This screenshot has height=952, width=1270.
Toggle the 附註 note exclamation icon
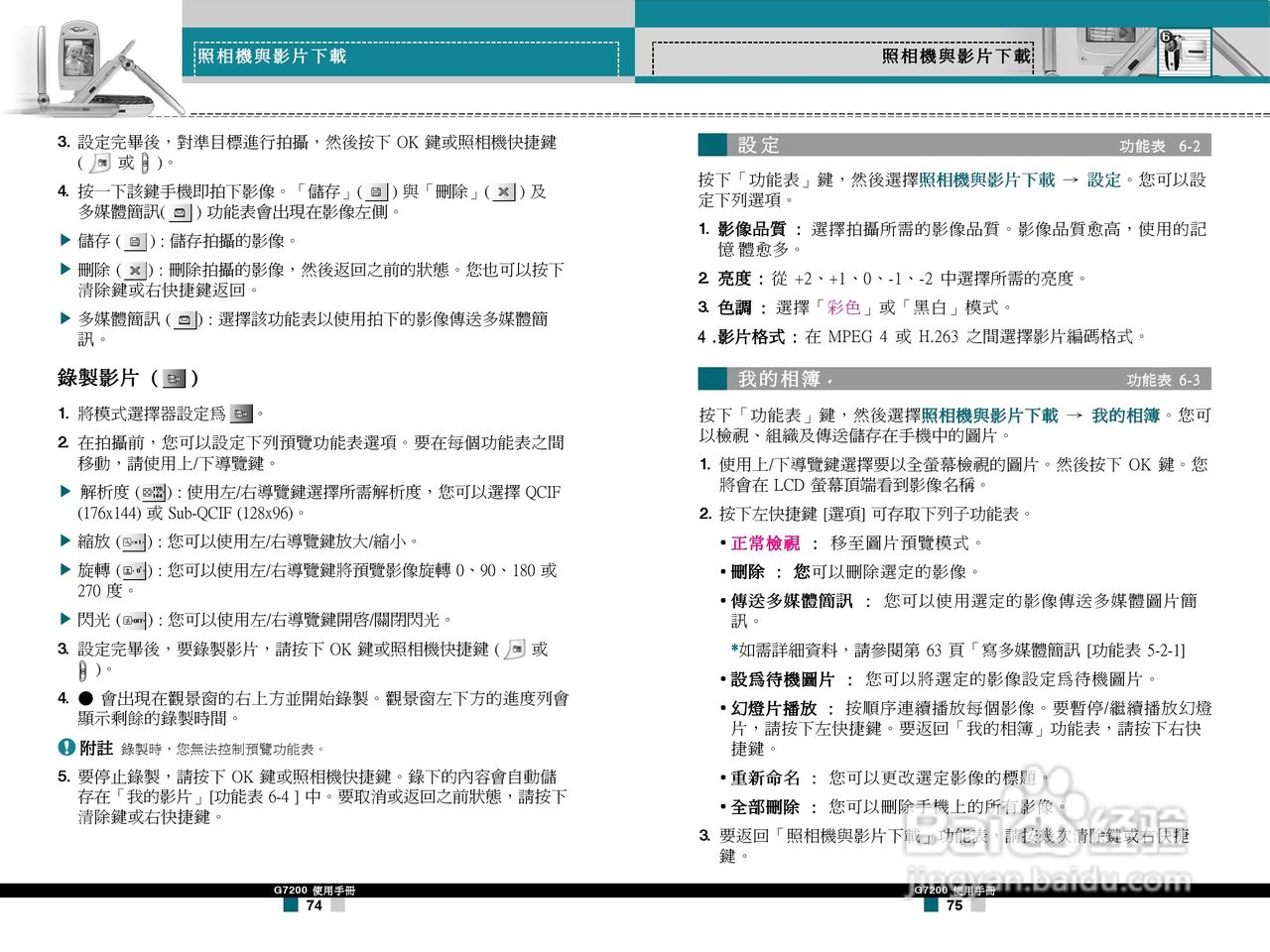coord(64,748)
